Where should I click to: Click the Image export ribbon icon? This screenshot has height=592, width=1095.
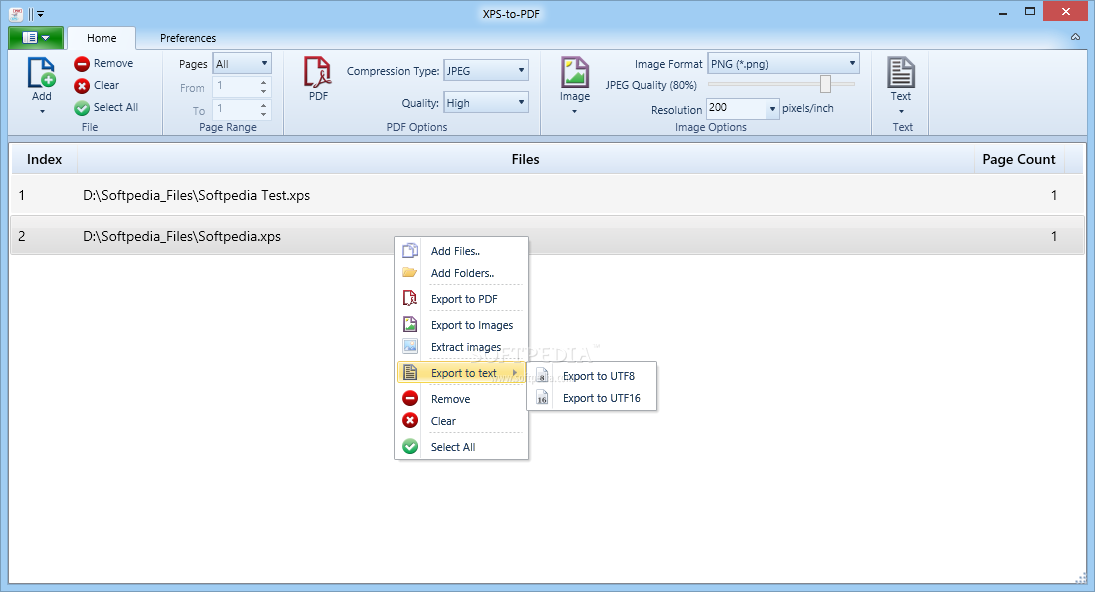[575, 73]
